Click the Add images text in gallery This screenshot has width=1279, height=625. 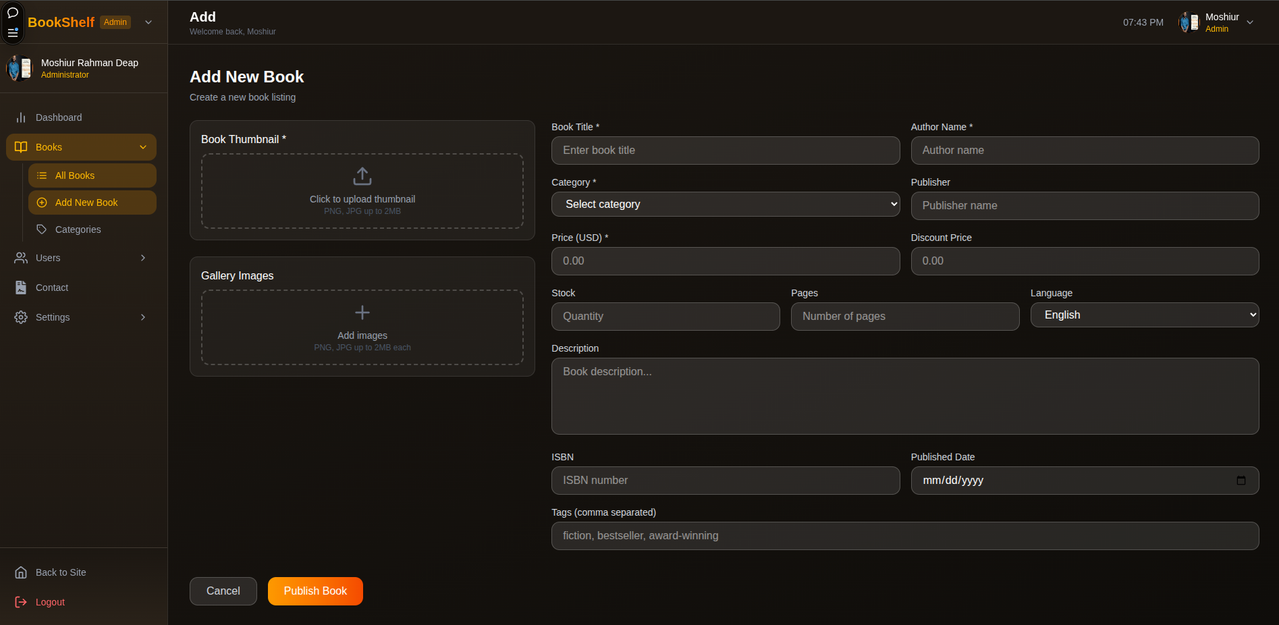[362, 336]
